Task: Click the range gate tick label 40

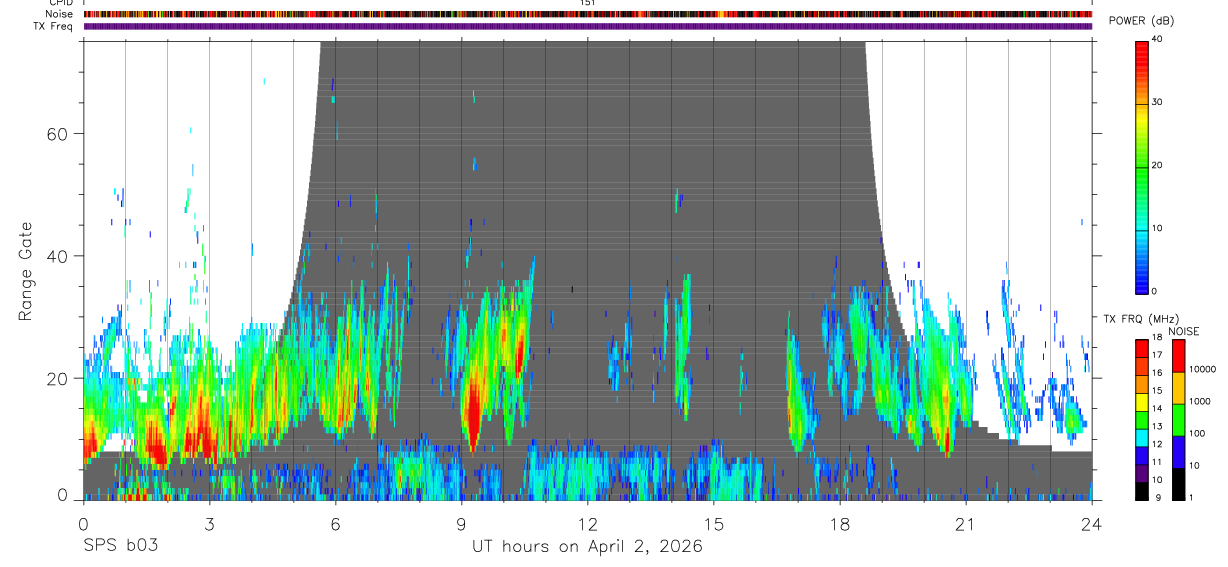Action: point(58,256)
